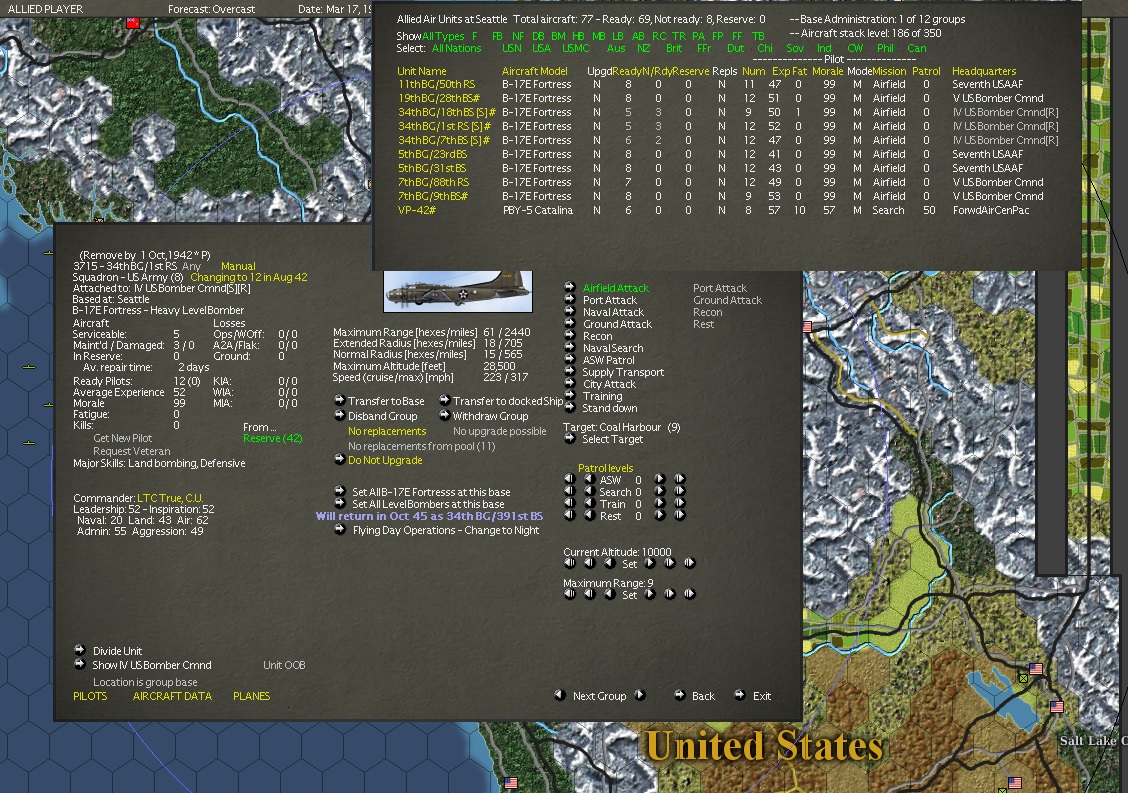1128x793 pixels.
Task: Increase ASW patrol level by one
Action: click(x=659, y=479)
